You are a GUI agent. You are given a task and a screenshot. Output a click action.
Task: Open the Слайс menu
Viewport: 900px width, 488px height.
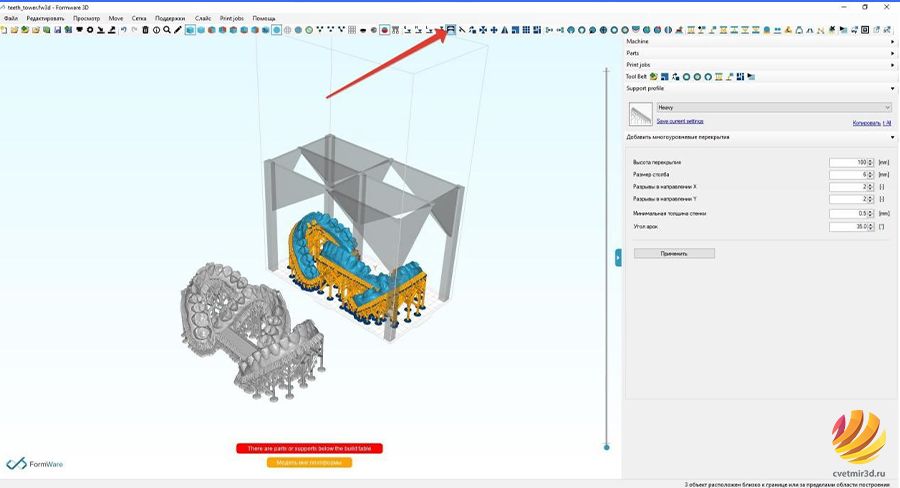coord(203,18)
